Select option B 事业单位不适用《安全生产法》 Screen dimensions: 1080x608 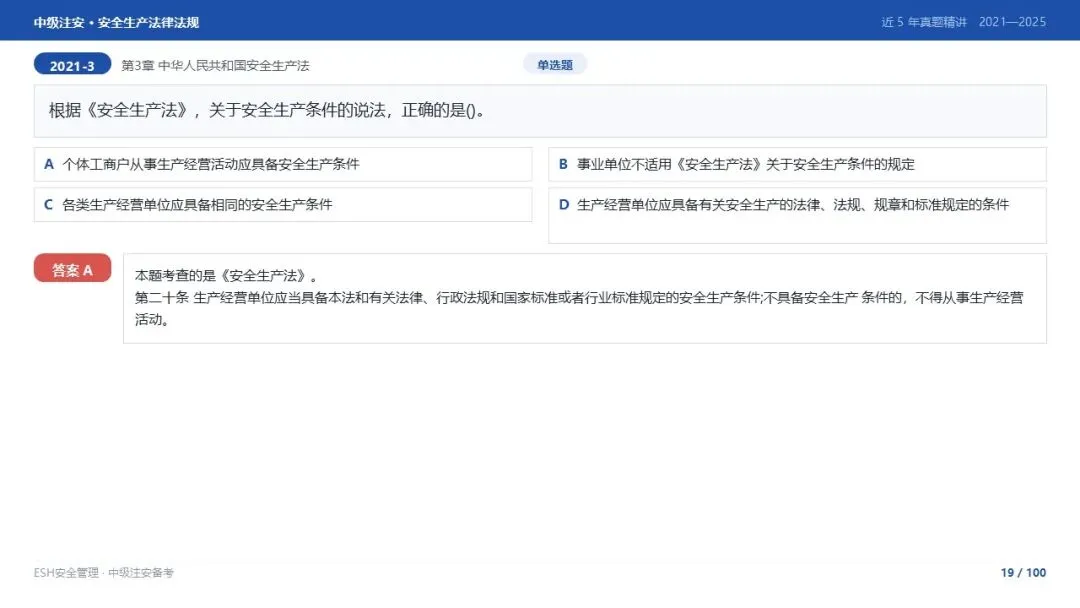(798, 165)
